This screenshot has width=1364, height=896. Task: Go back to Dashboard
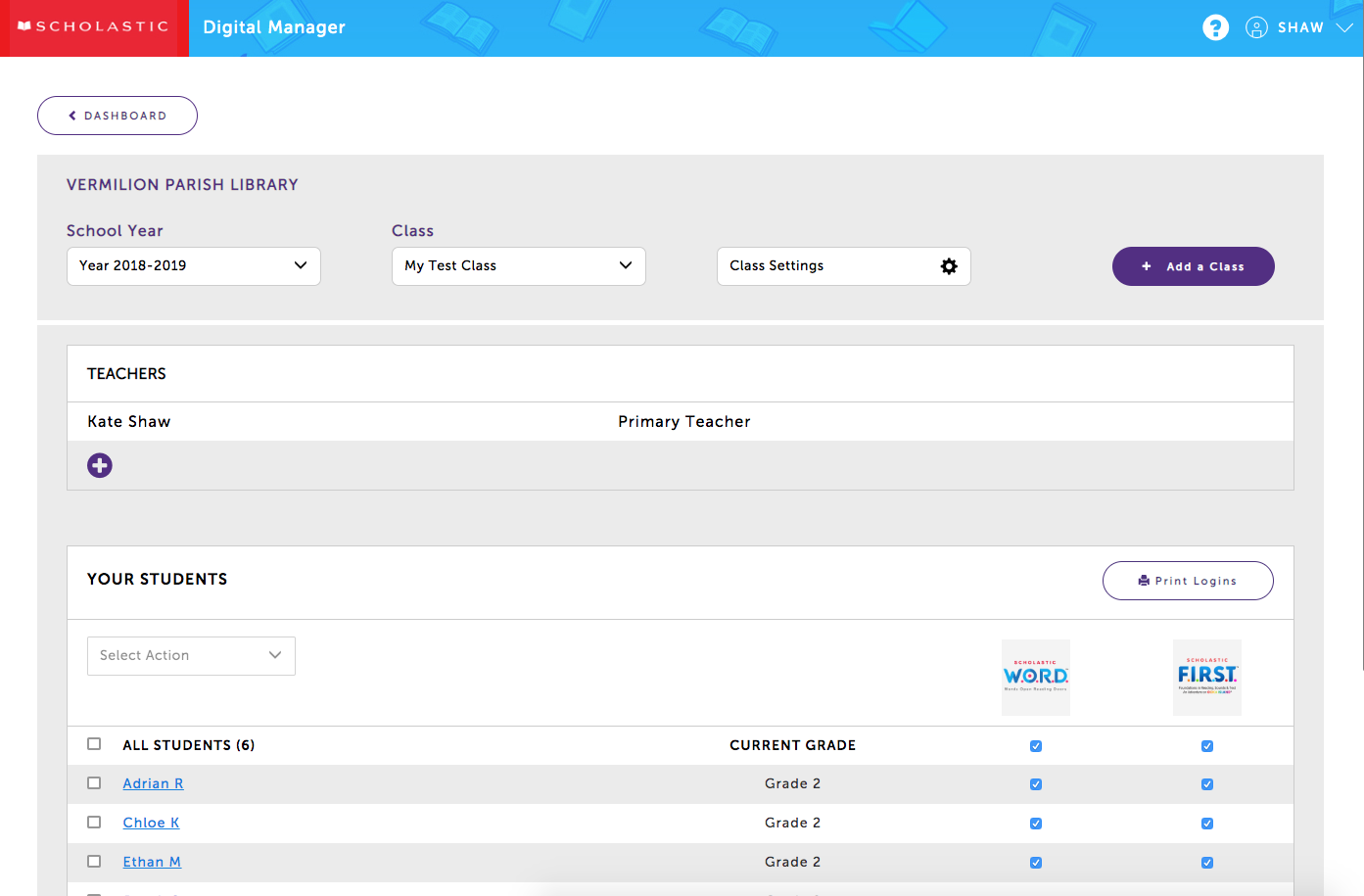(x=118, y=116)
